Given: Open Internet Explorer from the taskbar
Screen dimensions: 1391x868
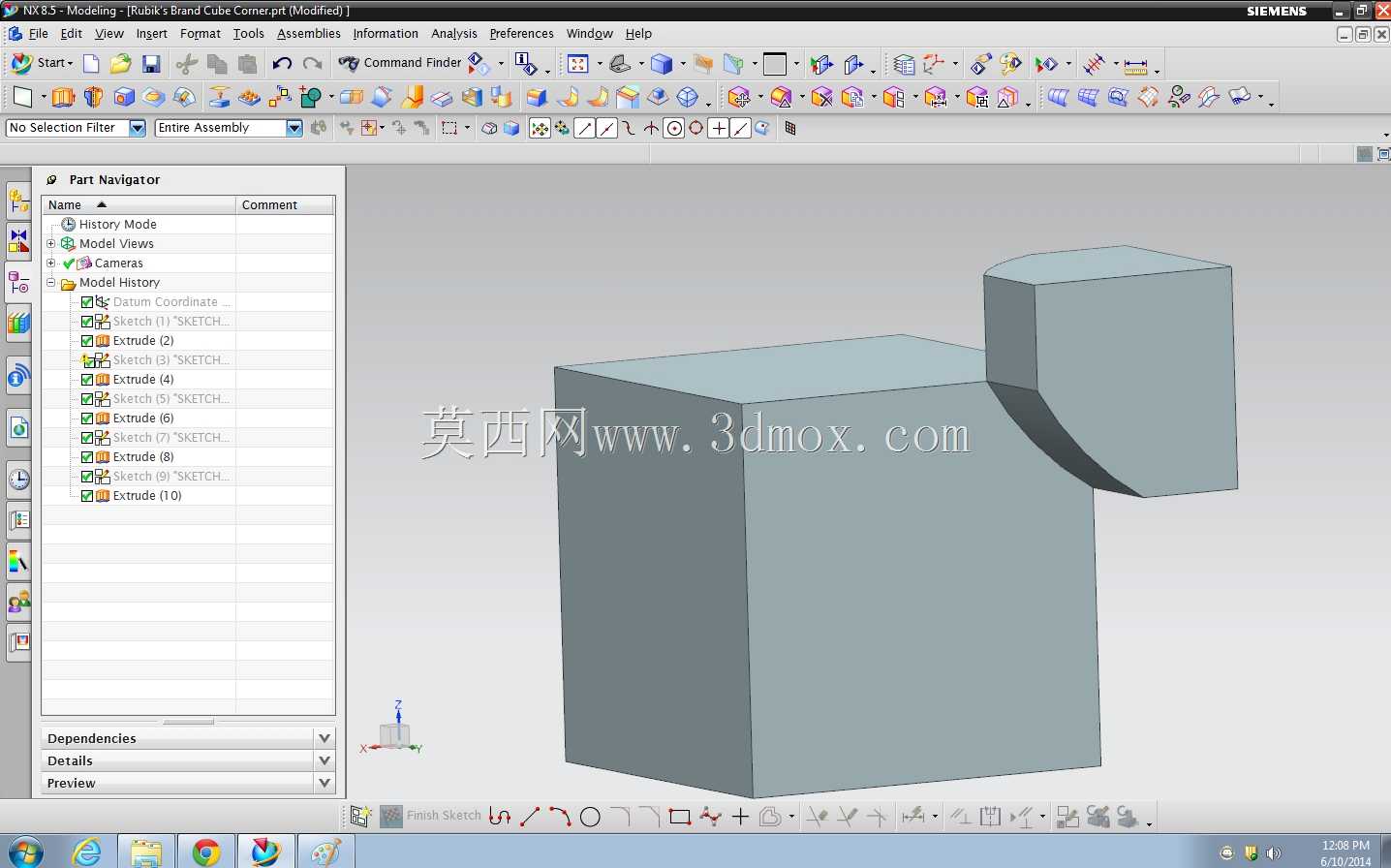Looking at the screenshot, I should [x=87, y=852].
